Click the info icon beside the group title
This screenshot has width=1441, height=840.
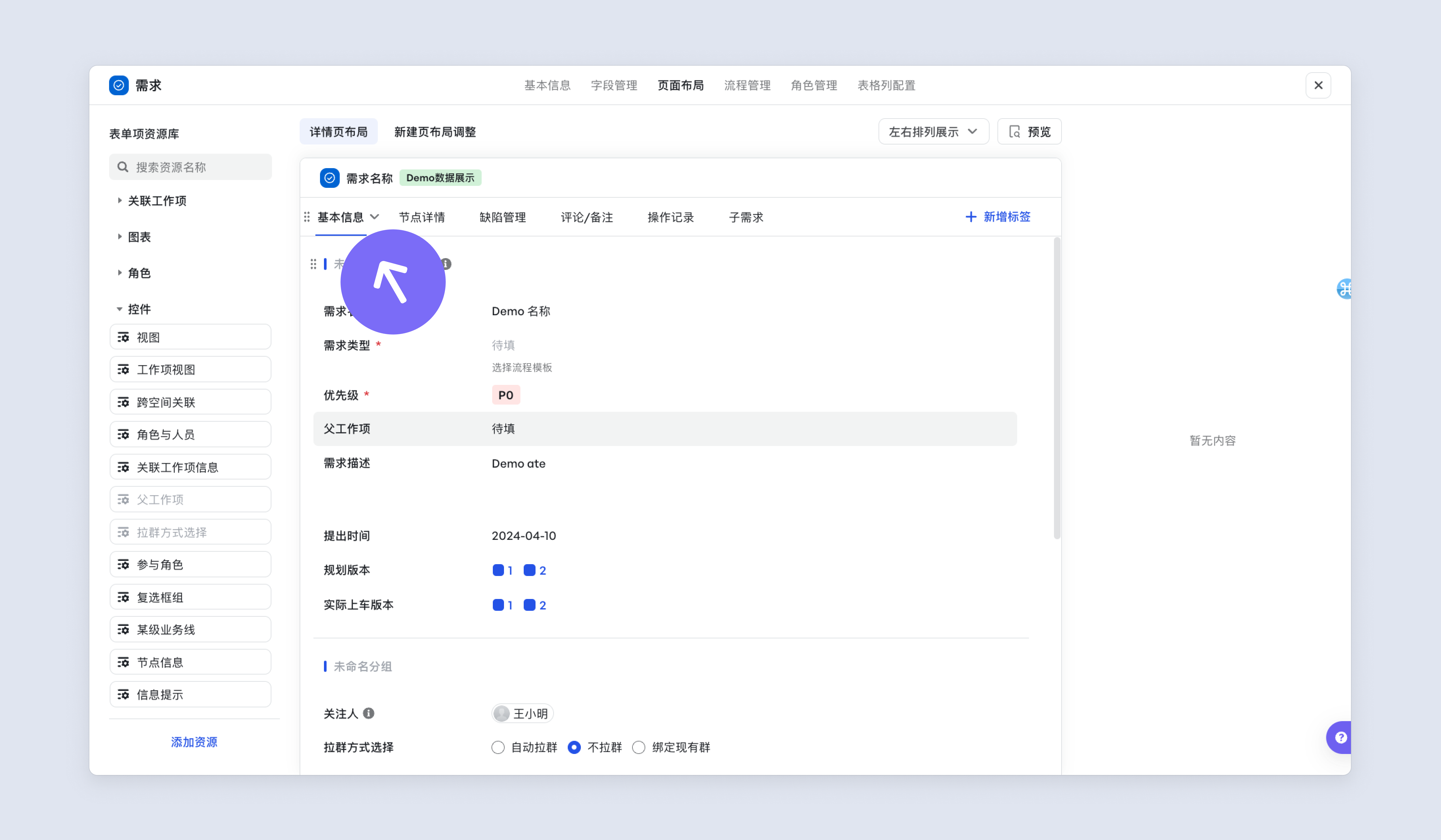click(446, 264)
